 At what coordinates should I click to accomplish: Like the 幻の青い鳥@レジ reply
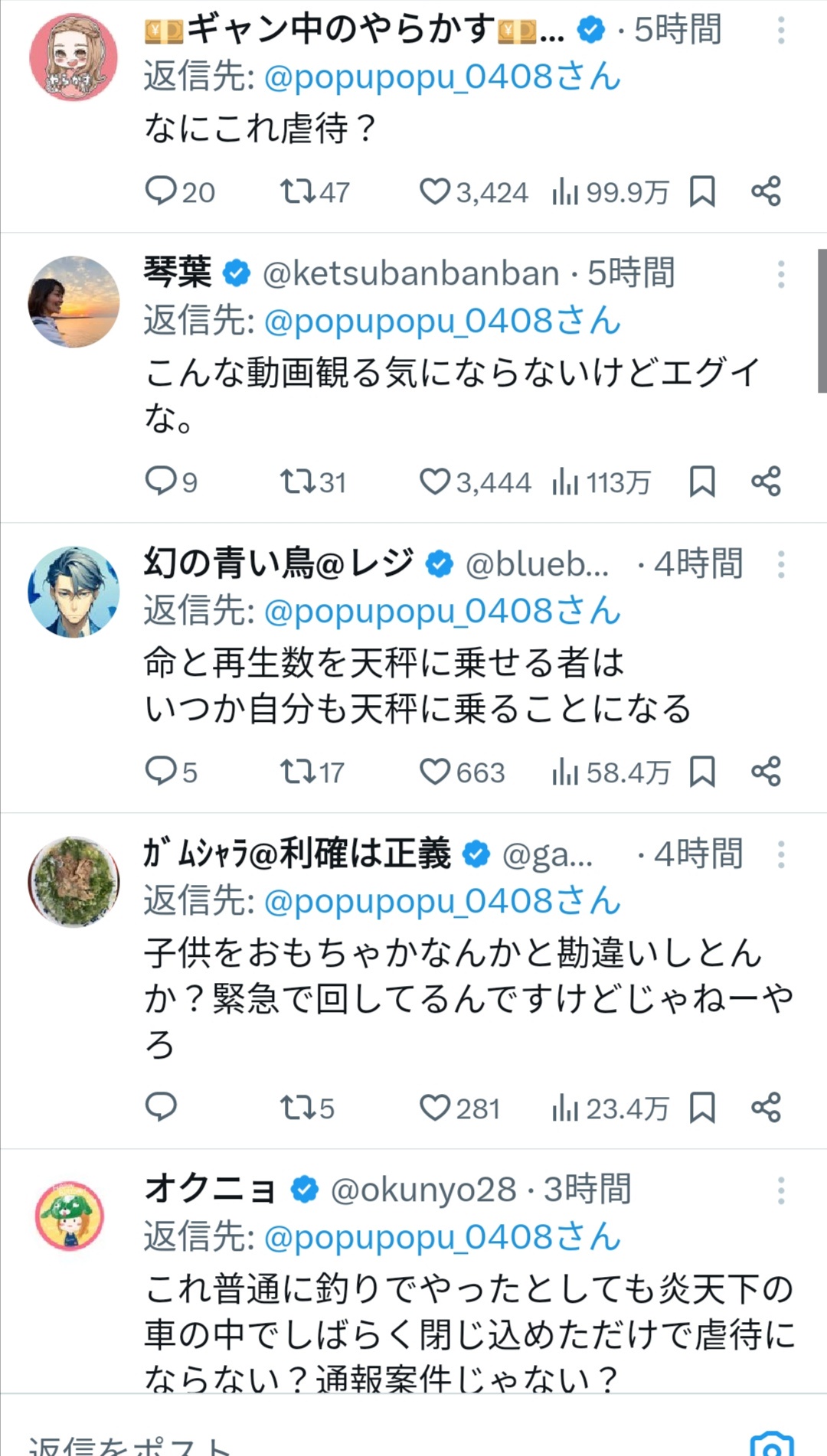coord(435,772)
